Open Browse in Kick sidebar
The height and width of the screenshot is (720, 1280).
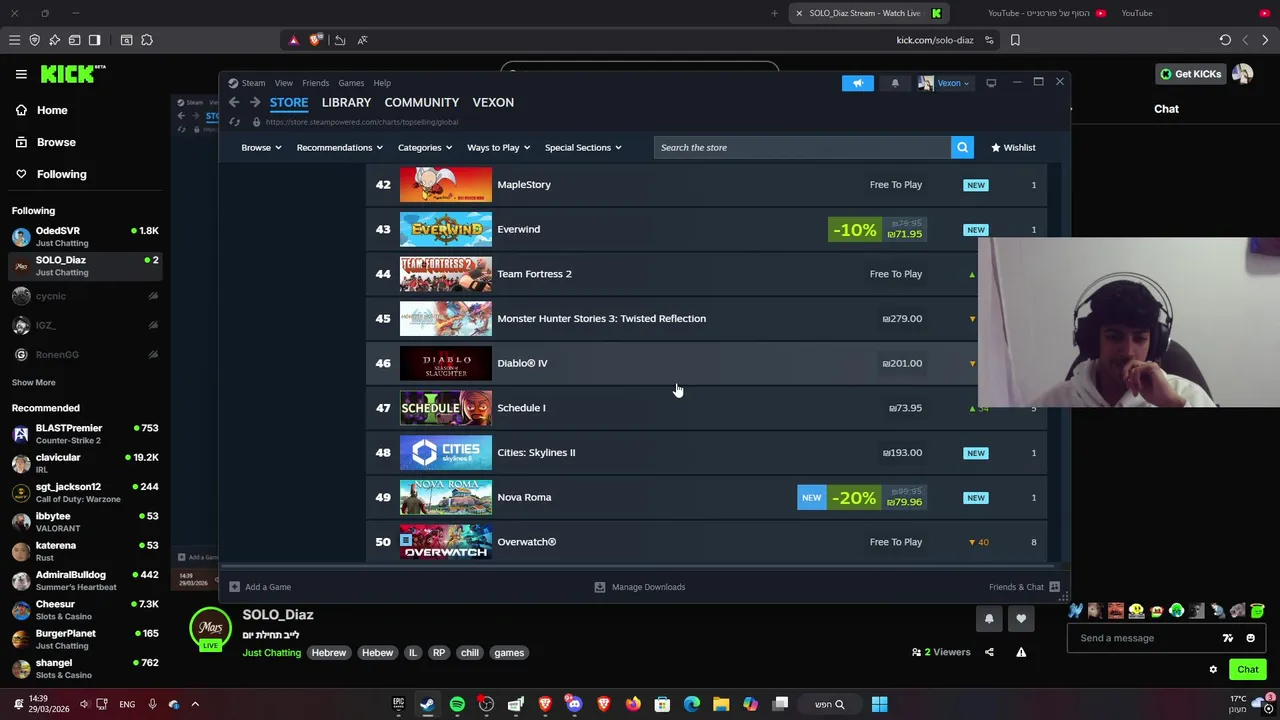coord(56,142)
